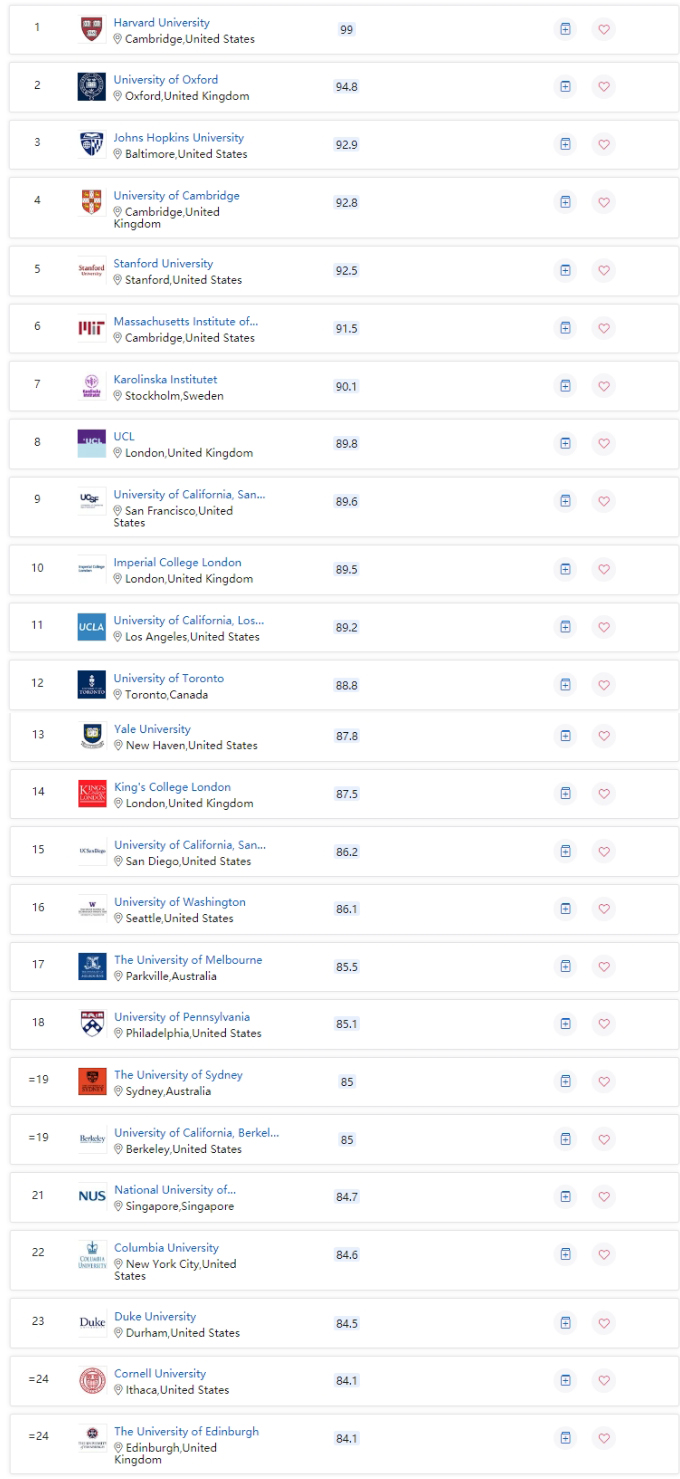Favorite the UCL row via heart icon
The height and width of the screenshot is (1479, 680).
point(603,444)
